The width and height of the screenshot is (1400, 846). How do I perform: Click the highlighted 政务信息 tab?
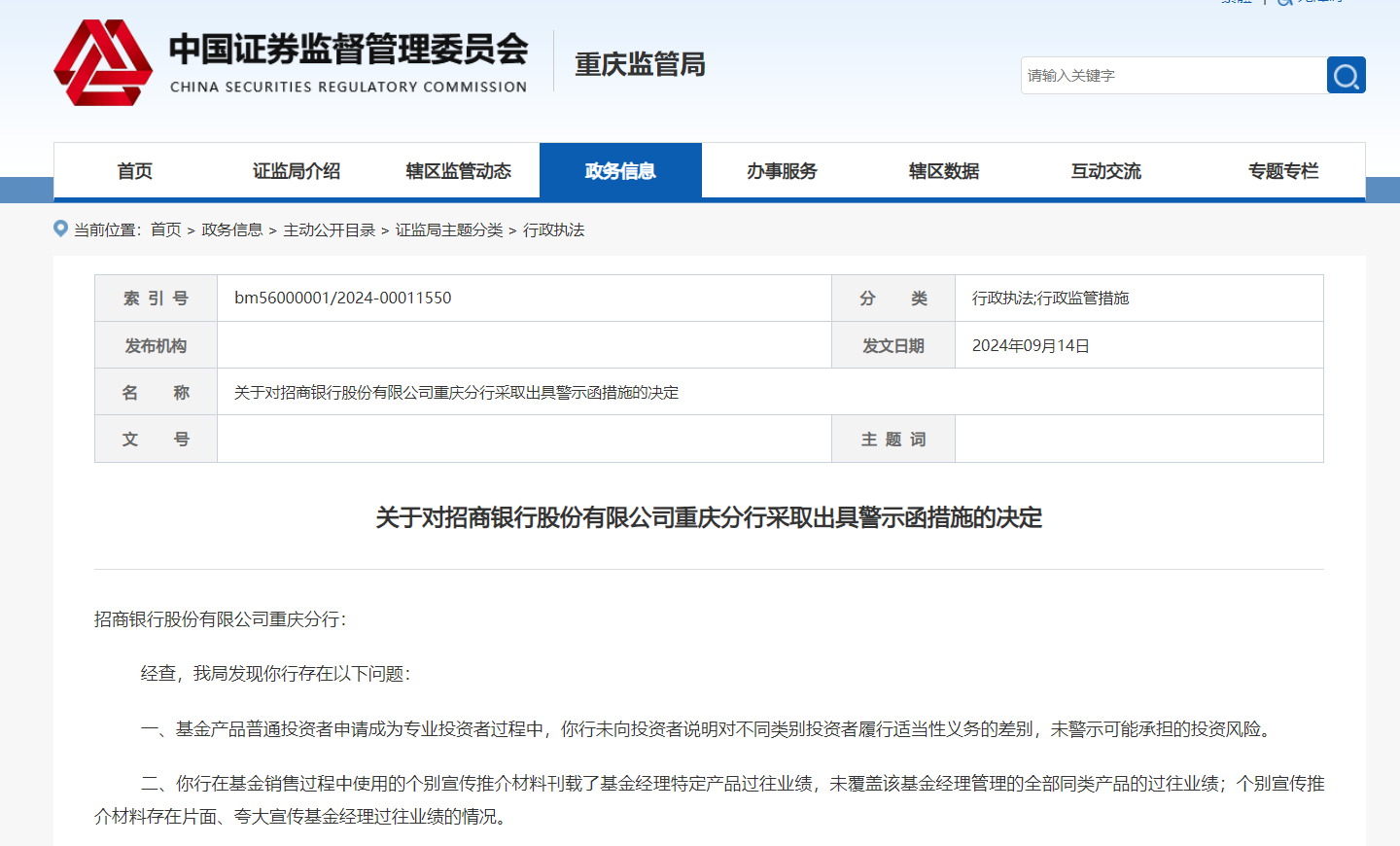[620, 170]
